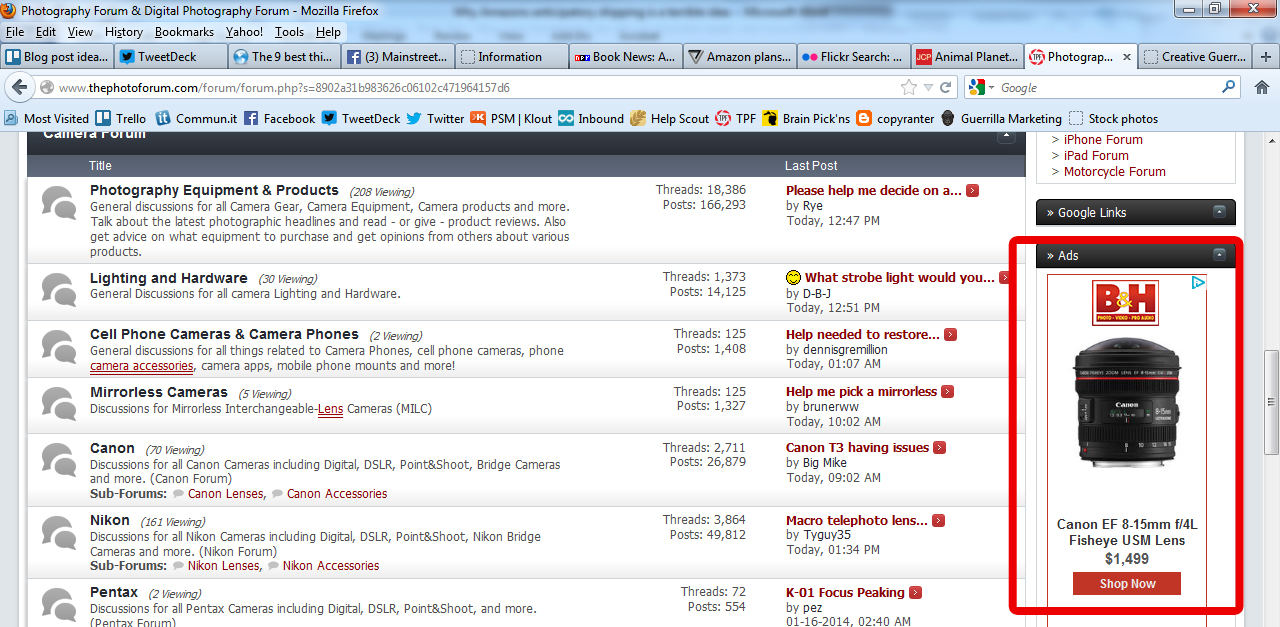The image size is (1280, 627).
Task: Open the TPF bookmark
Action: click(736, 118)
